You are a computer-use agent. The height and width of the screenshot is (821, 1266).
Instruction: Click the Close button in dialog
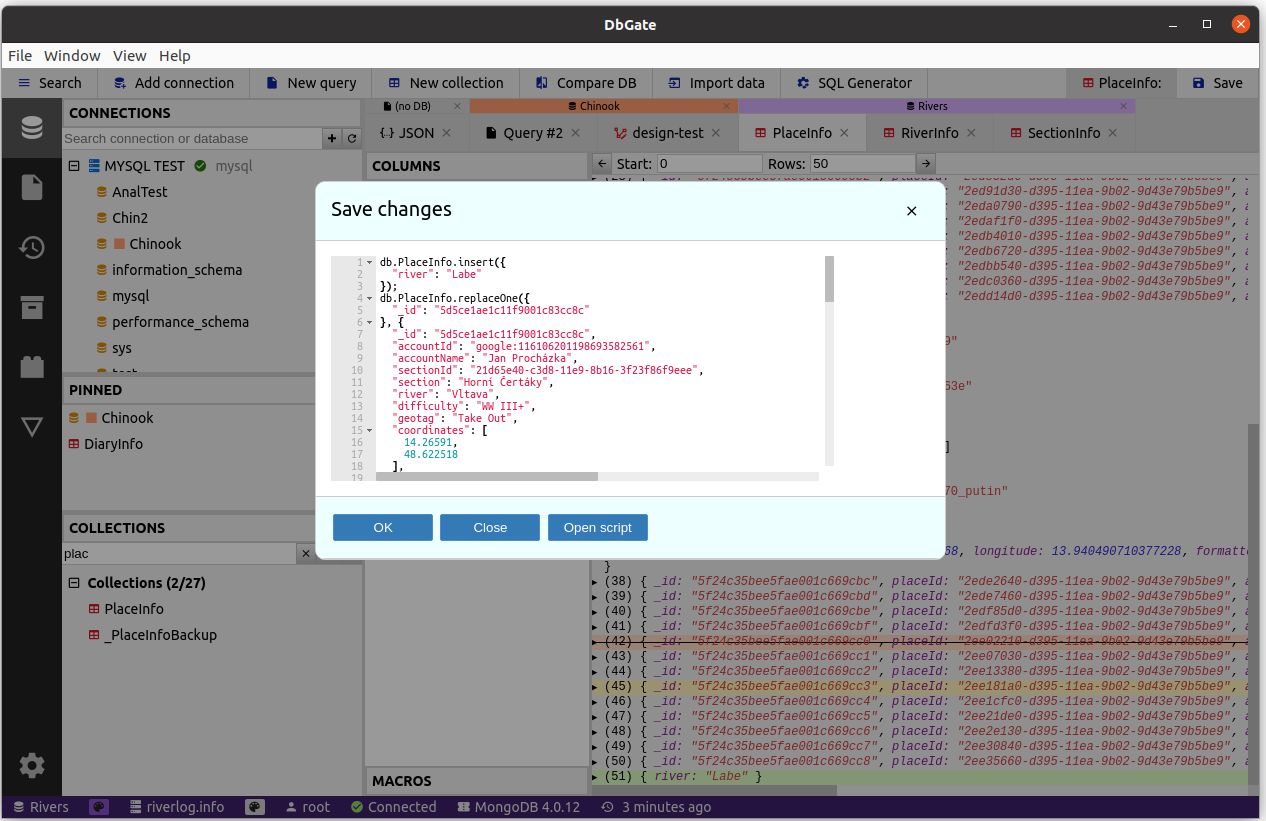click(x=490, y=527)
